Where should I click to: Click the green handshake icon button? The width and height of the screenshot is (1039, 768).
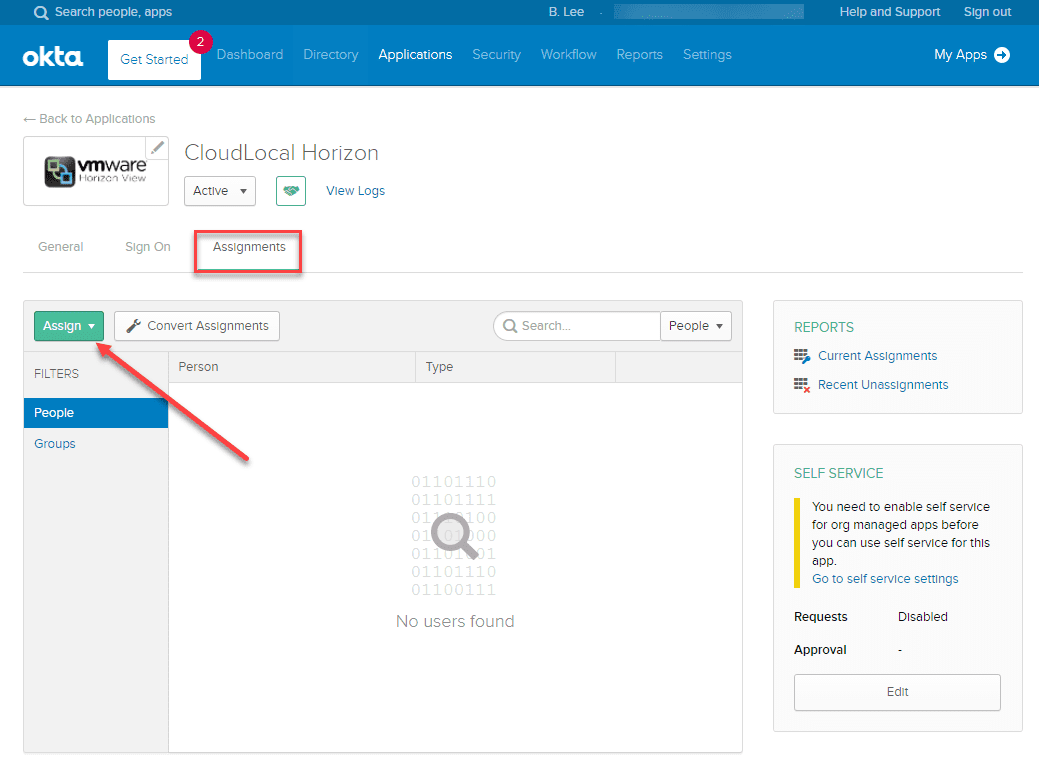point(291,191)
